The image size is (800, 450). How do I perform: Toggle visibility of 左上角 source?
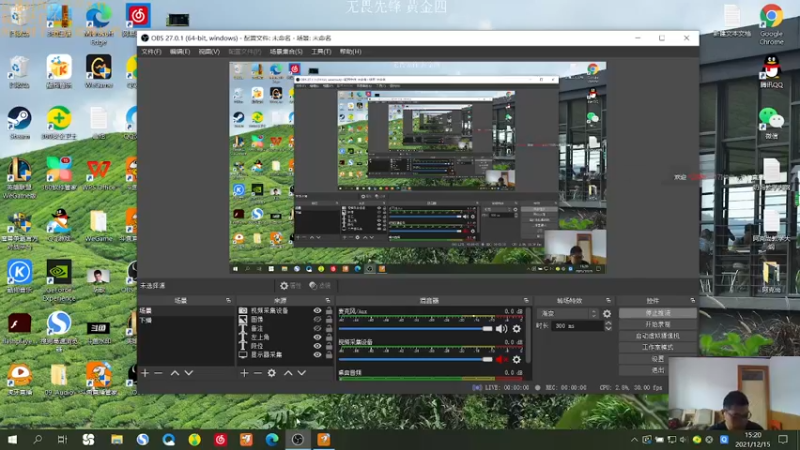(x=317, y=337)
